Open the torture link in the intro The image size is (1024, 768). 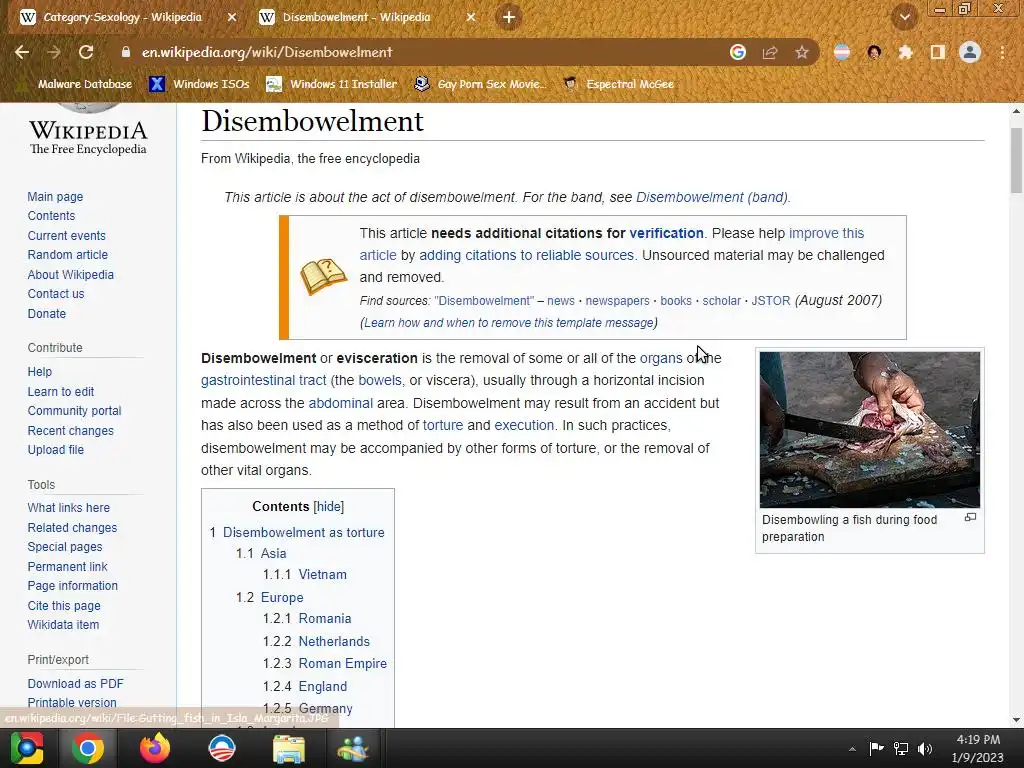443,426
